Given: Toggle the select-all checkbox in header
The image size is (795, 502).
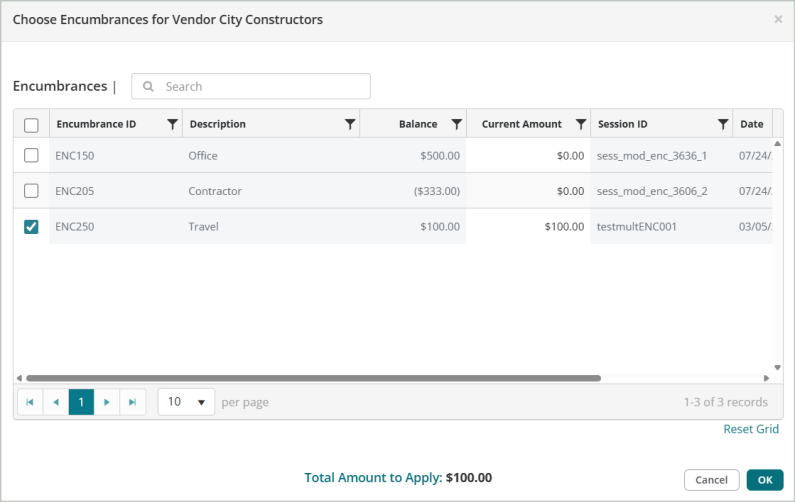Looking at the screenshot, I should 31,125.
